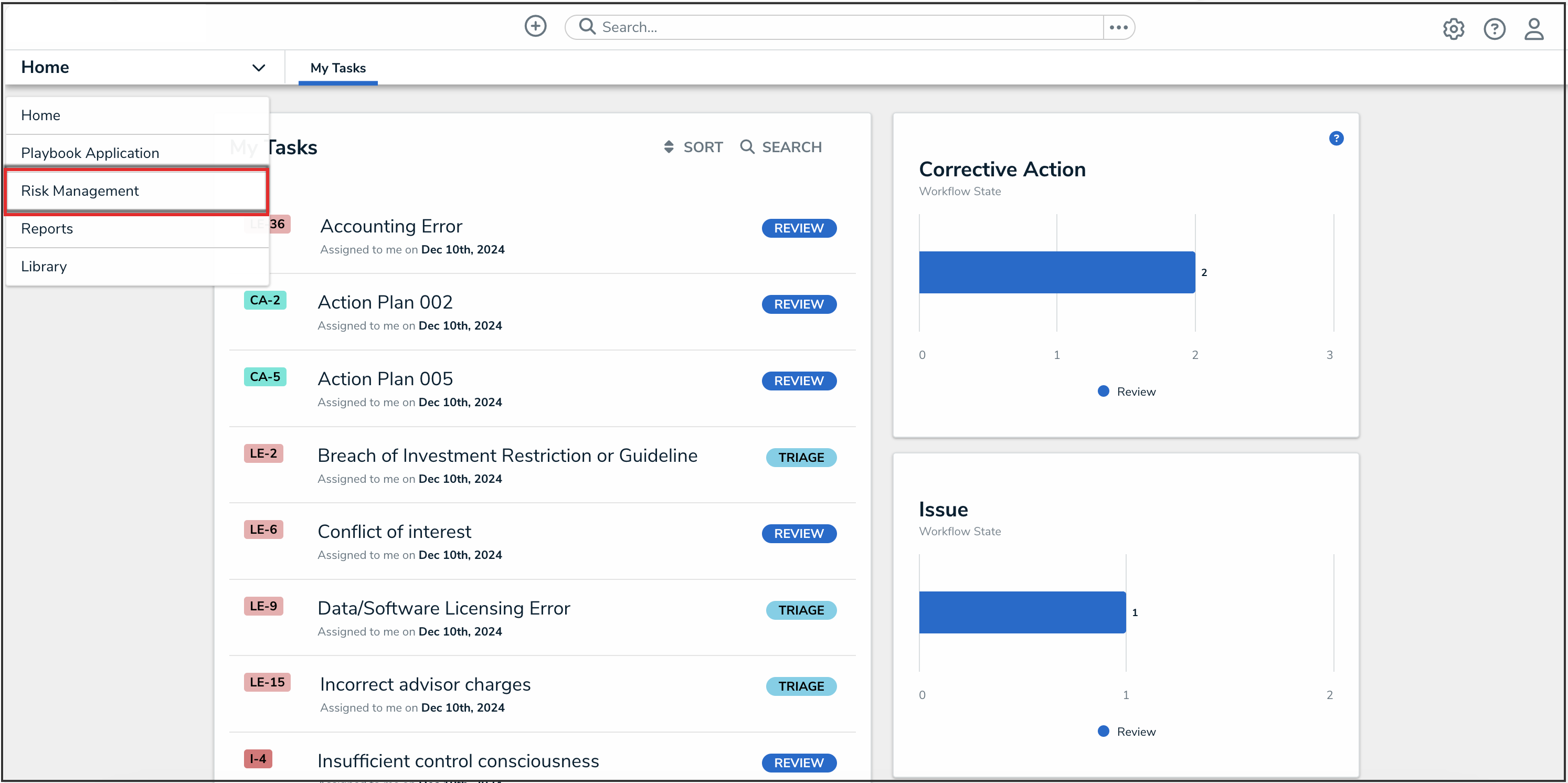Click the Corrective Action chart help icon
This screenshot has height=783, width=1568.
coord(1336,138)
